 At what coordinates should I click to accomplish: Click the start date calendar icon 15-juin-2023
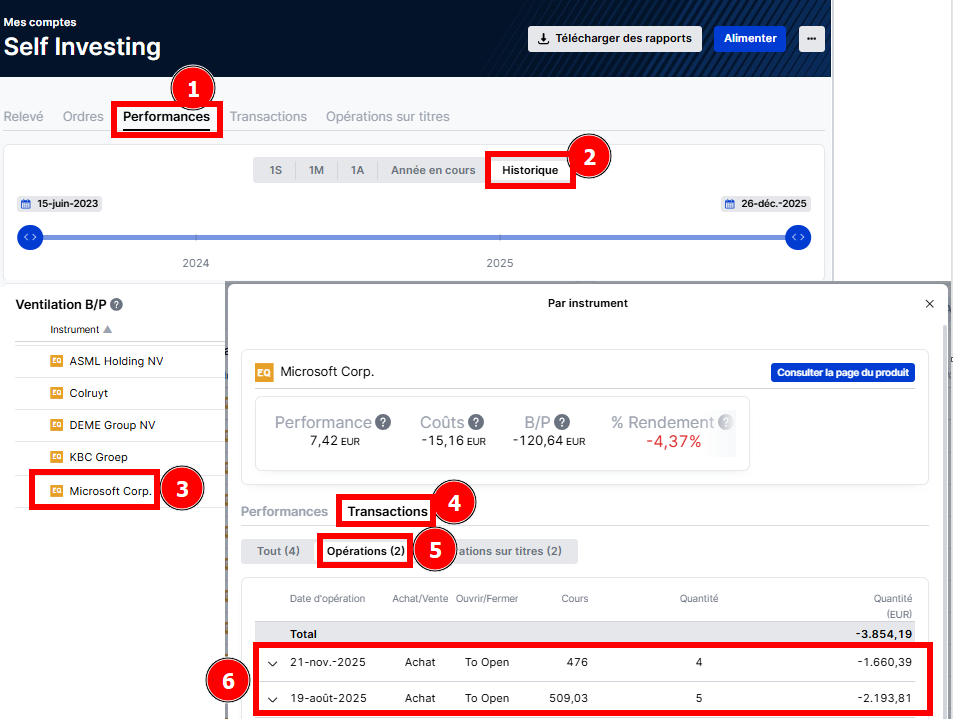point(25,204)
